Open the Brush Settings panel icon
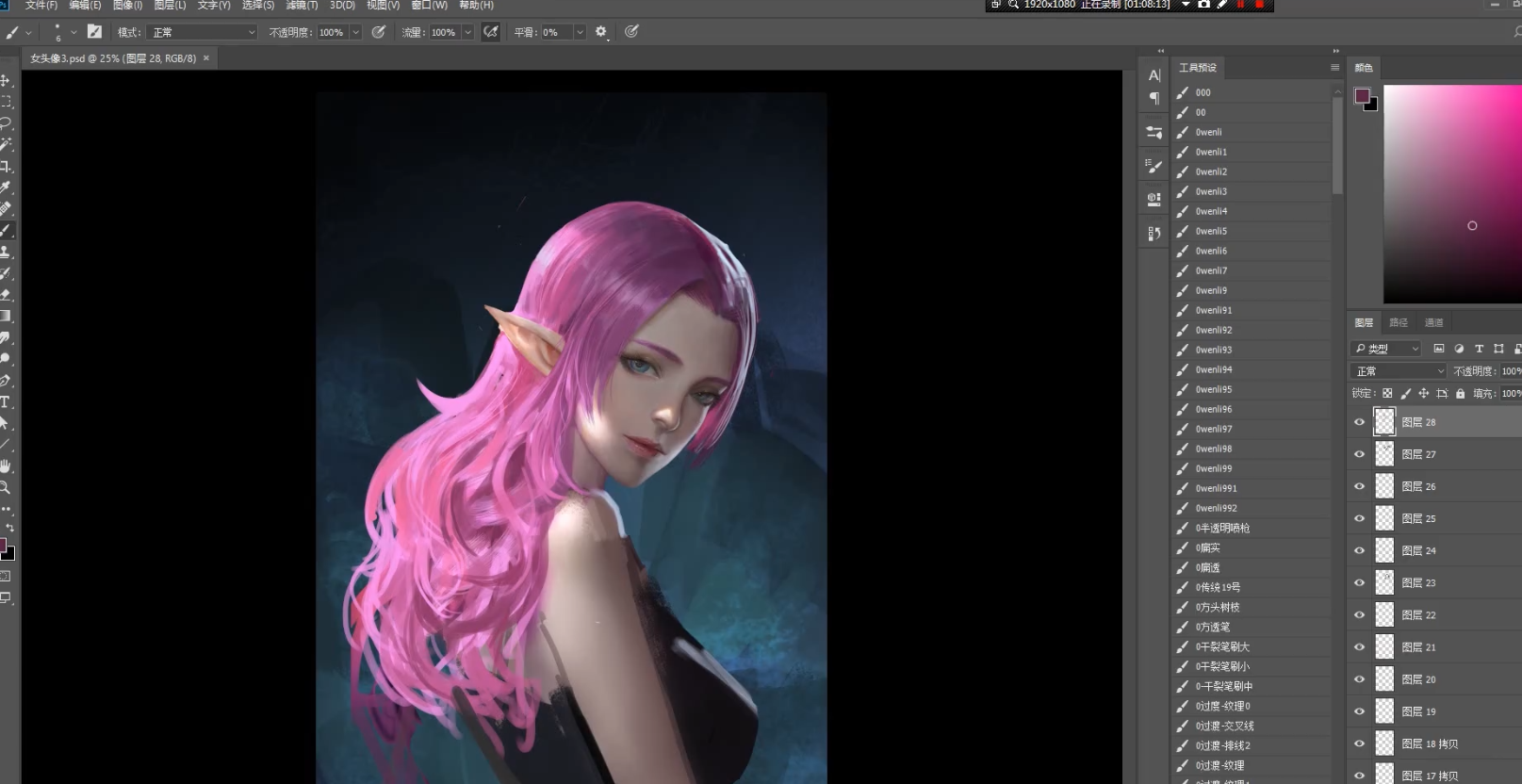This screenshot has width=1522, height=784. pyautogui.click(x=1154, y=166)
